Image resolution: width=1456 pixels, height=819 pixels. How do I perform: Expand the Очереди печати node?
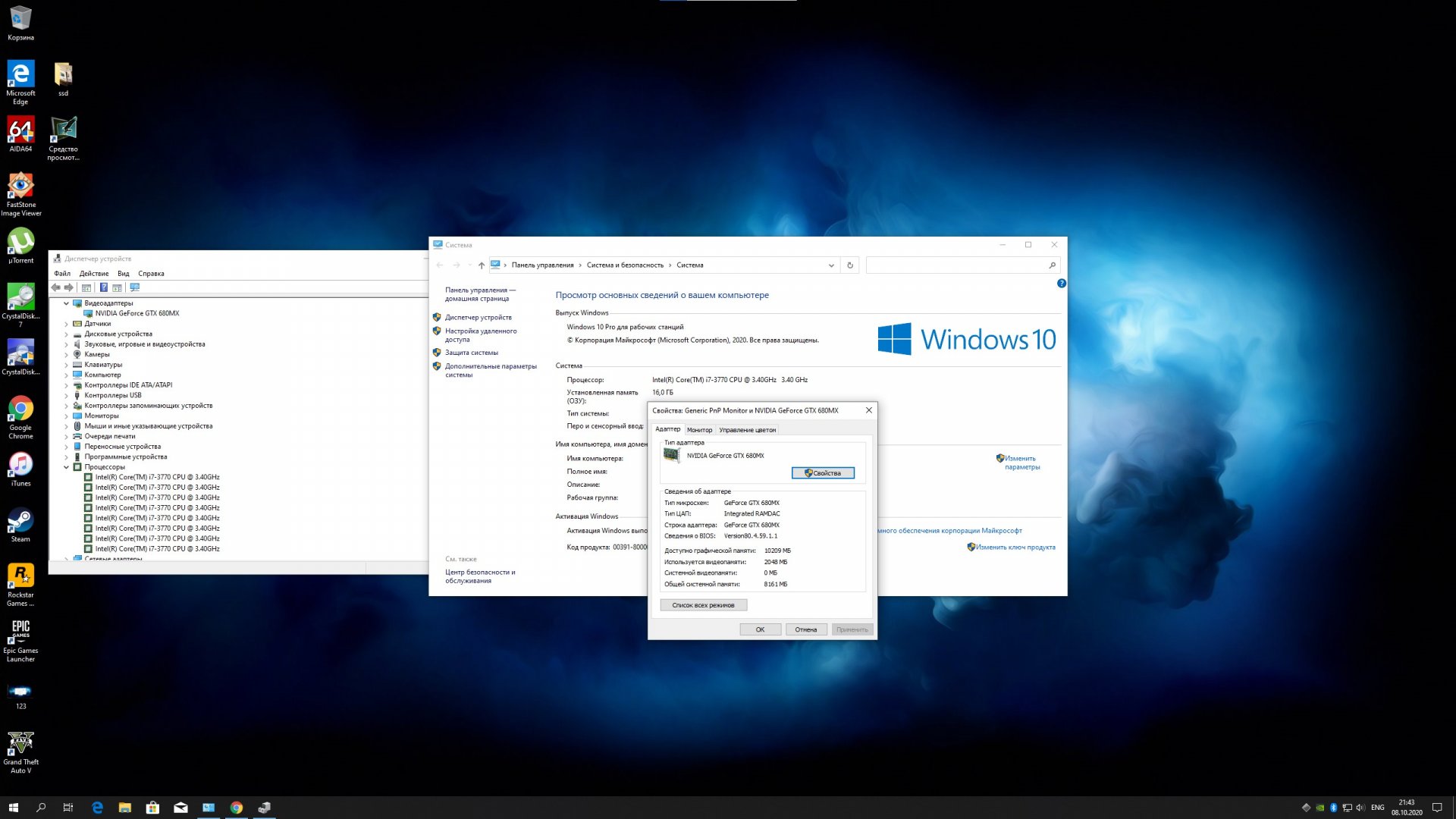point(67,437)
